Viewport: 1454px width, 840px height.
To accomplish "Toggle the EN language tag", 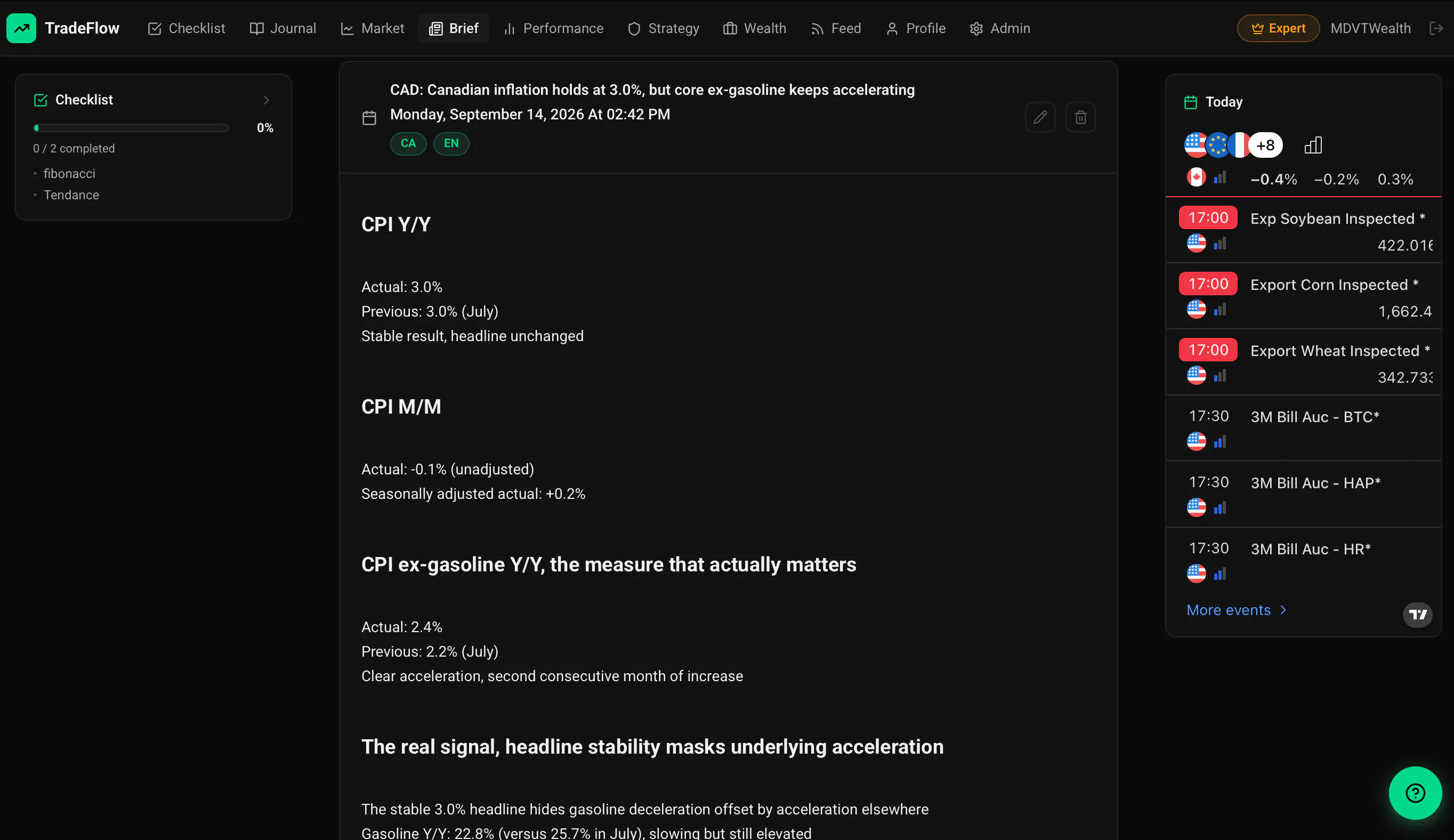I will click(x=451, y=144).
